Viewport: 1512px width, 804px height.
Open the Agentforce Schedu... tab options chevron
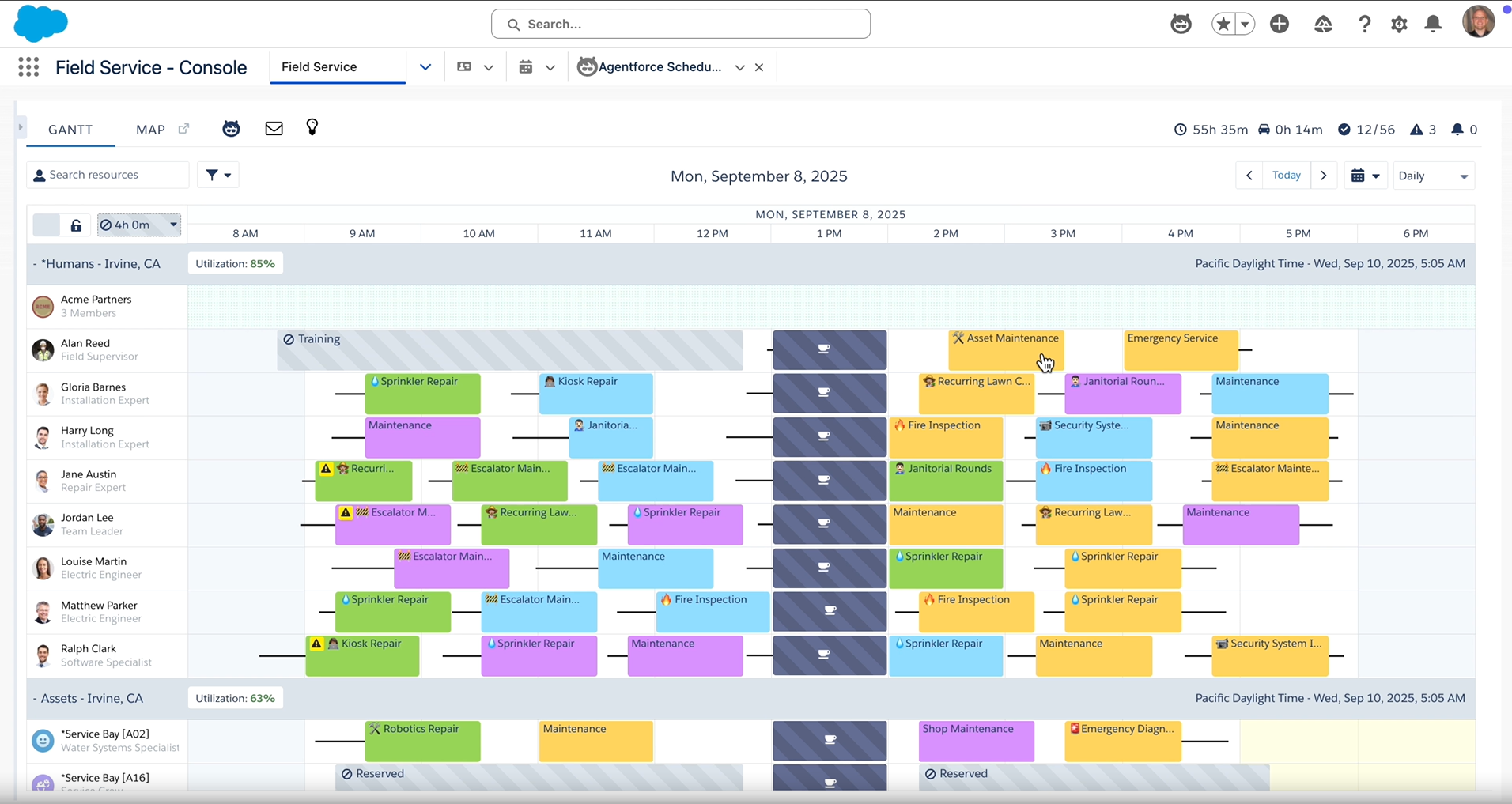click(x=739, y=68)
